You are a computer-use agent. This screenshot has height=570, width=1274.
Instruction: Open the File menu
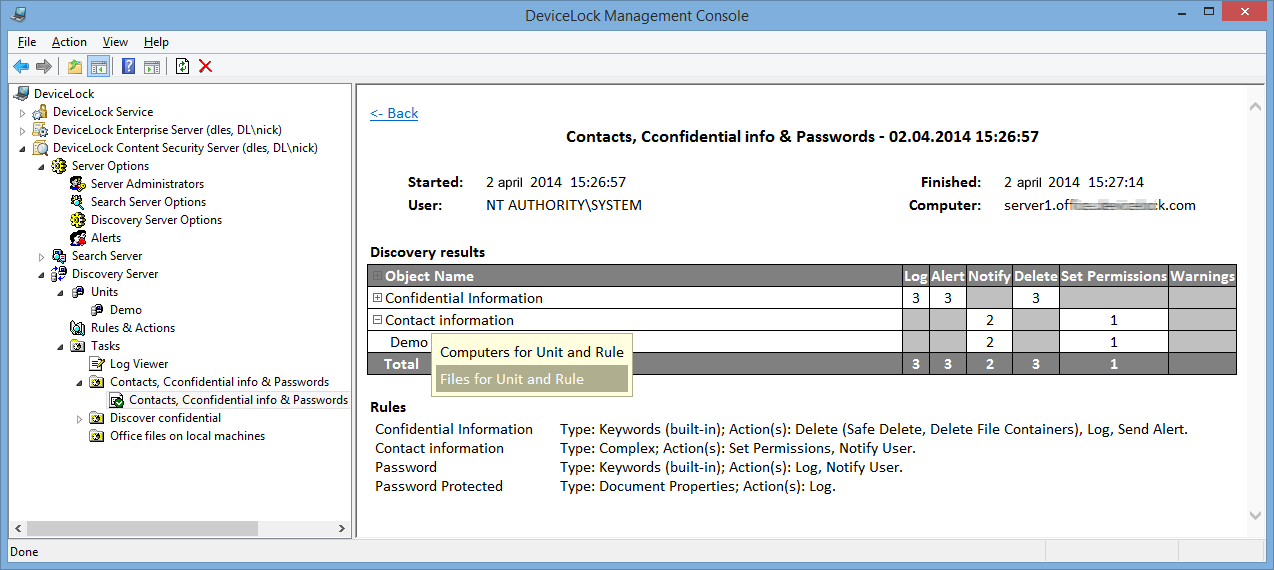[x=27, y=42]
